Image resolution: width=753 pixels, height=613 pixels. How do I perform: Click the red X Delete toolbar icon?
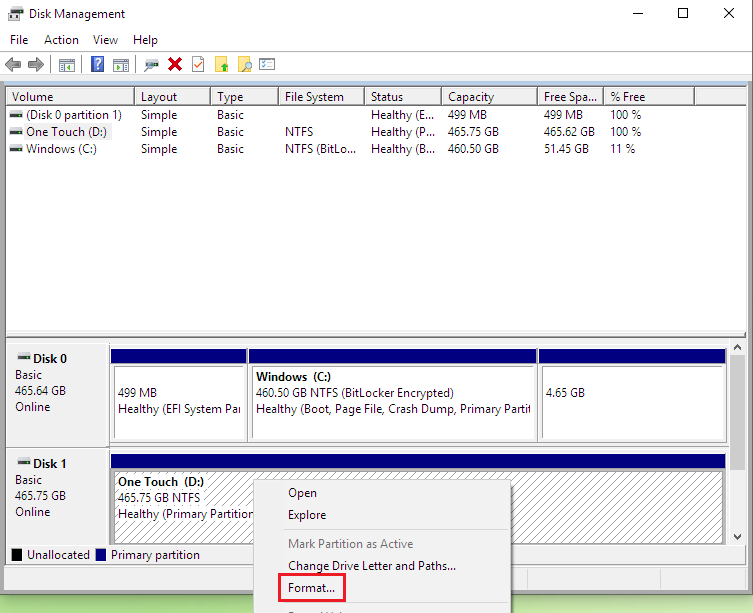tap(175, 64)
